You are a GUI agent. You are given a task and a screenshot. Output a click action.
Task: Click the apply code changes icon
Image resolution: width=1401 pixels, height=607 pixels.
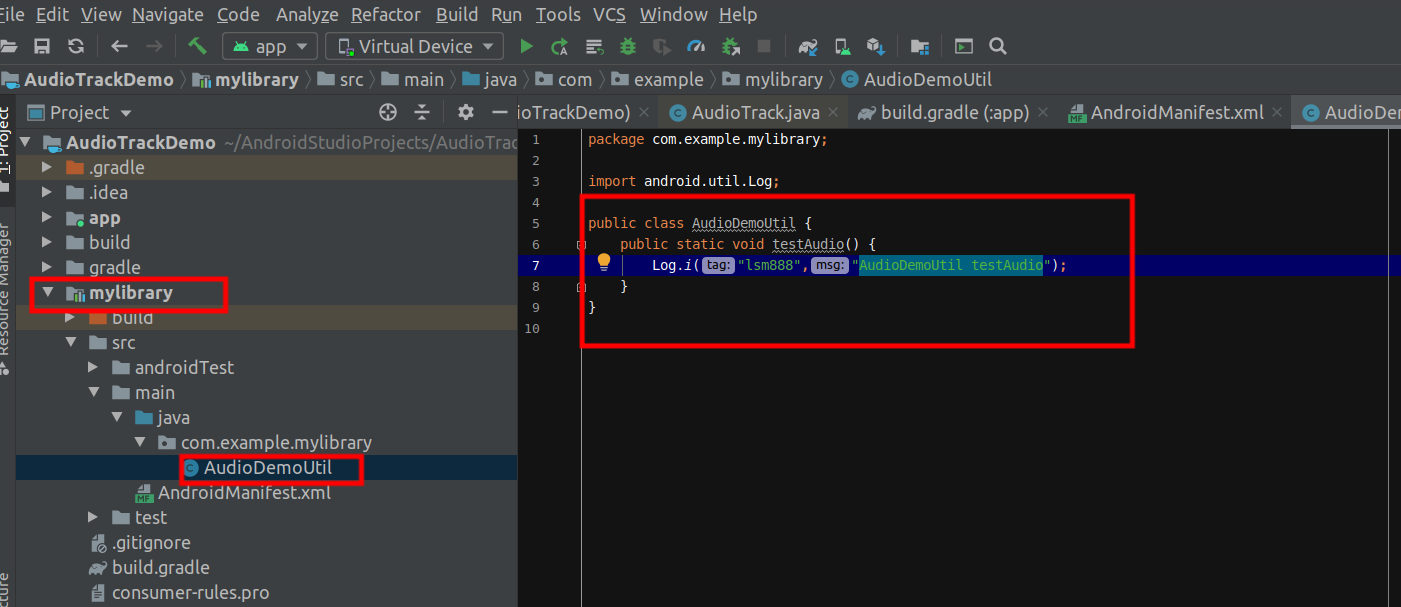pos(594,46)
